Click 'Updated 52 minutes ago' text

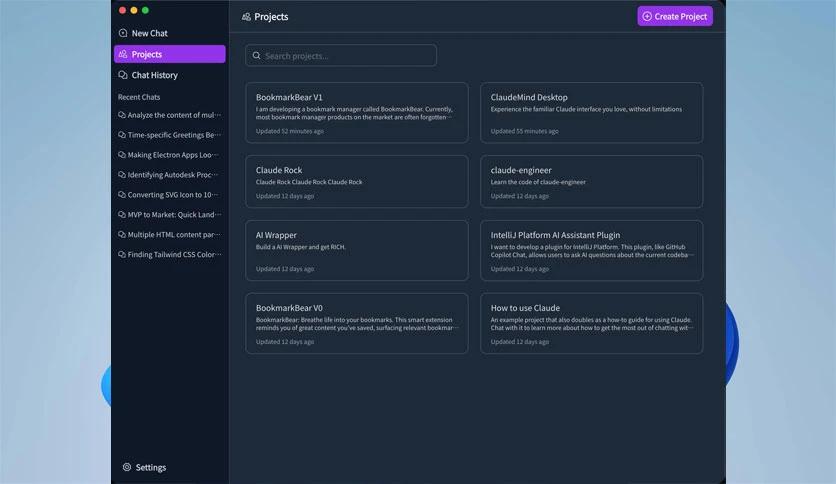(x=290, y=131)
